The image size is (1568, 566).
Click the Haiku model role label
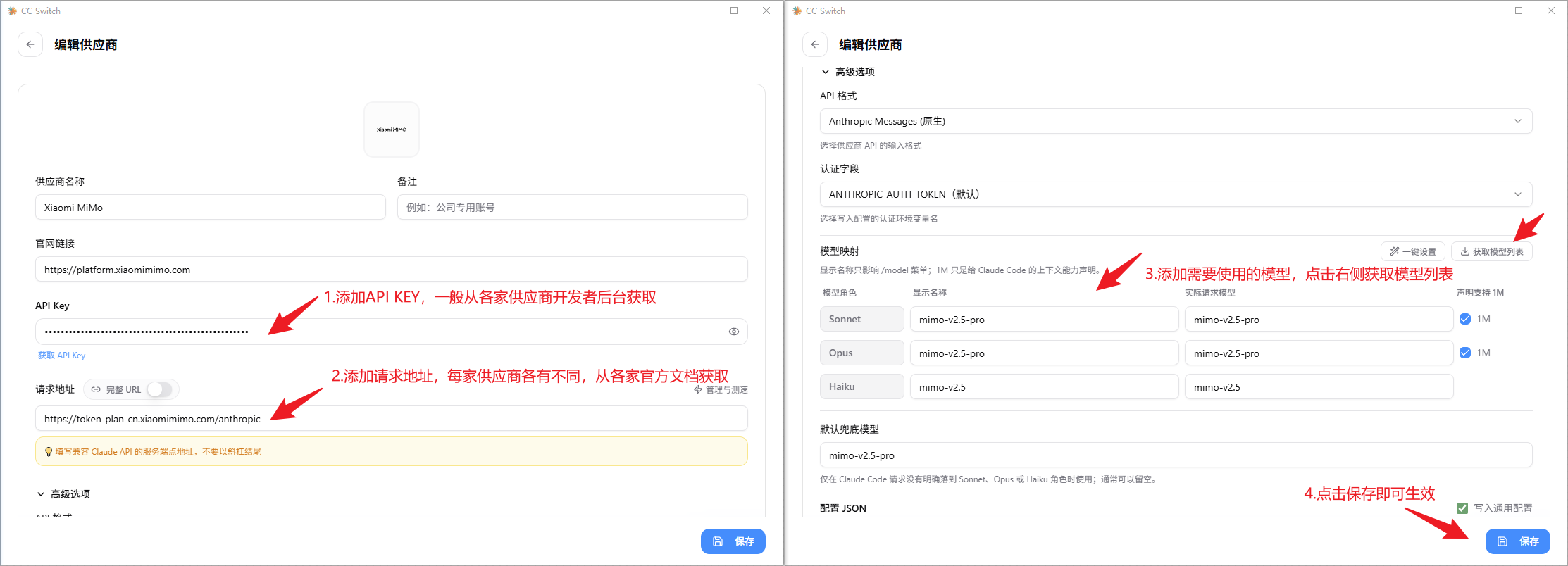[x=862, y=386]
